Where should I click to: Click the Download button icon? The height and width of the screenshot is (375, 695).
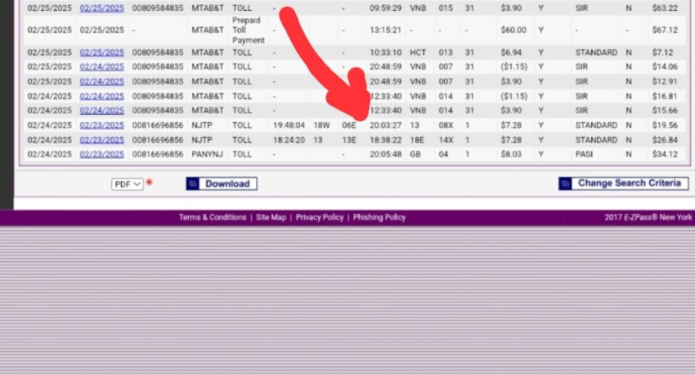[x=193, y=184]
